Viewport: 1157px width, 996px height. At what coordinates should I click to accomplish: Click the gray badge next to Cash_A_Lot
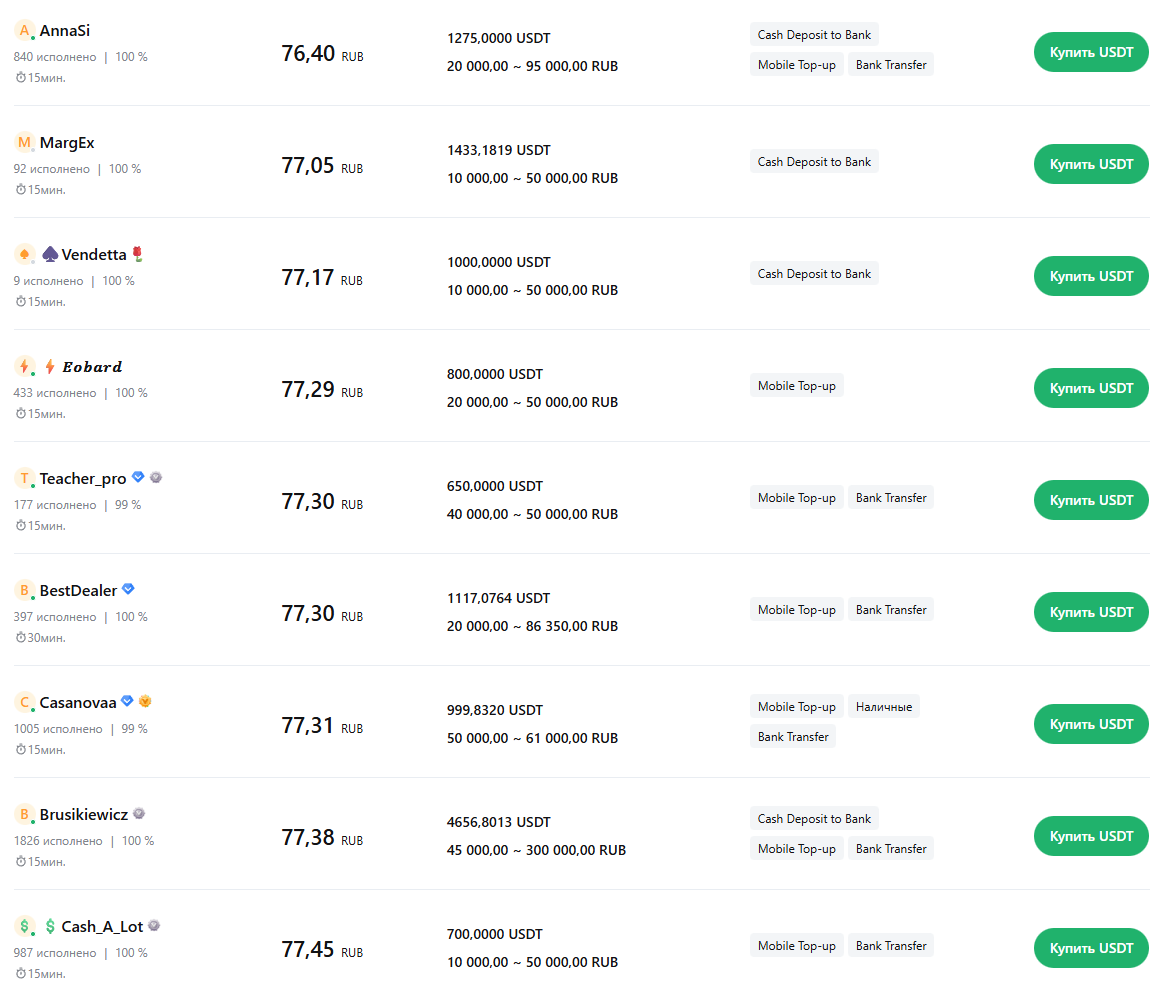(154, 926)
